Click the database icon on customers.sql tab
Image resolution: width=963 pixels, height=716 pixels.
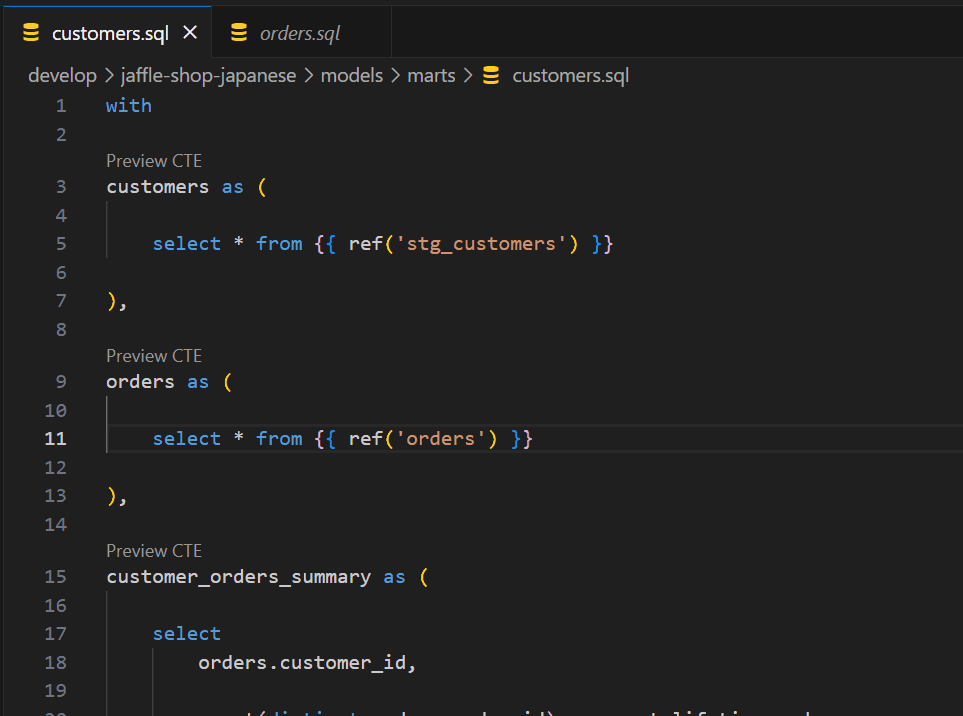[x=31, y=33]
